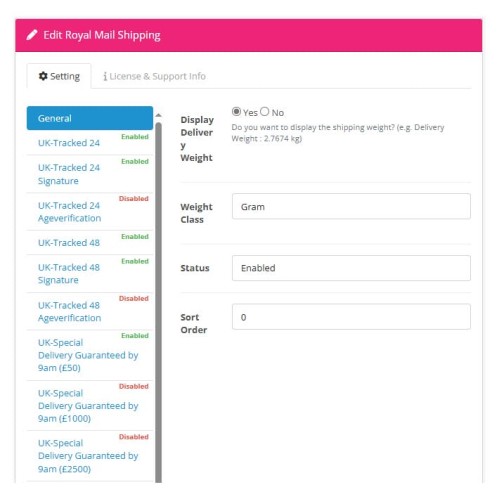This screenshot has width=500, height=500.
Task: Open UK-Tracked 48 Ageverification settings
Action: tap(90, 311)
